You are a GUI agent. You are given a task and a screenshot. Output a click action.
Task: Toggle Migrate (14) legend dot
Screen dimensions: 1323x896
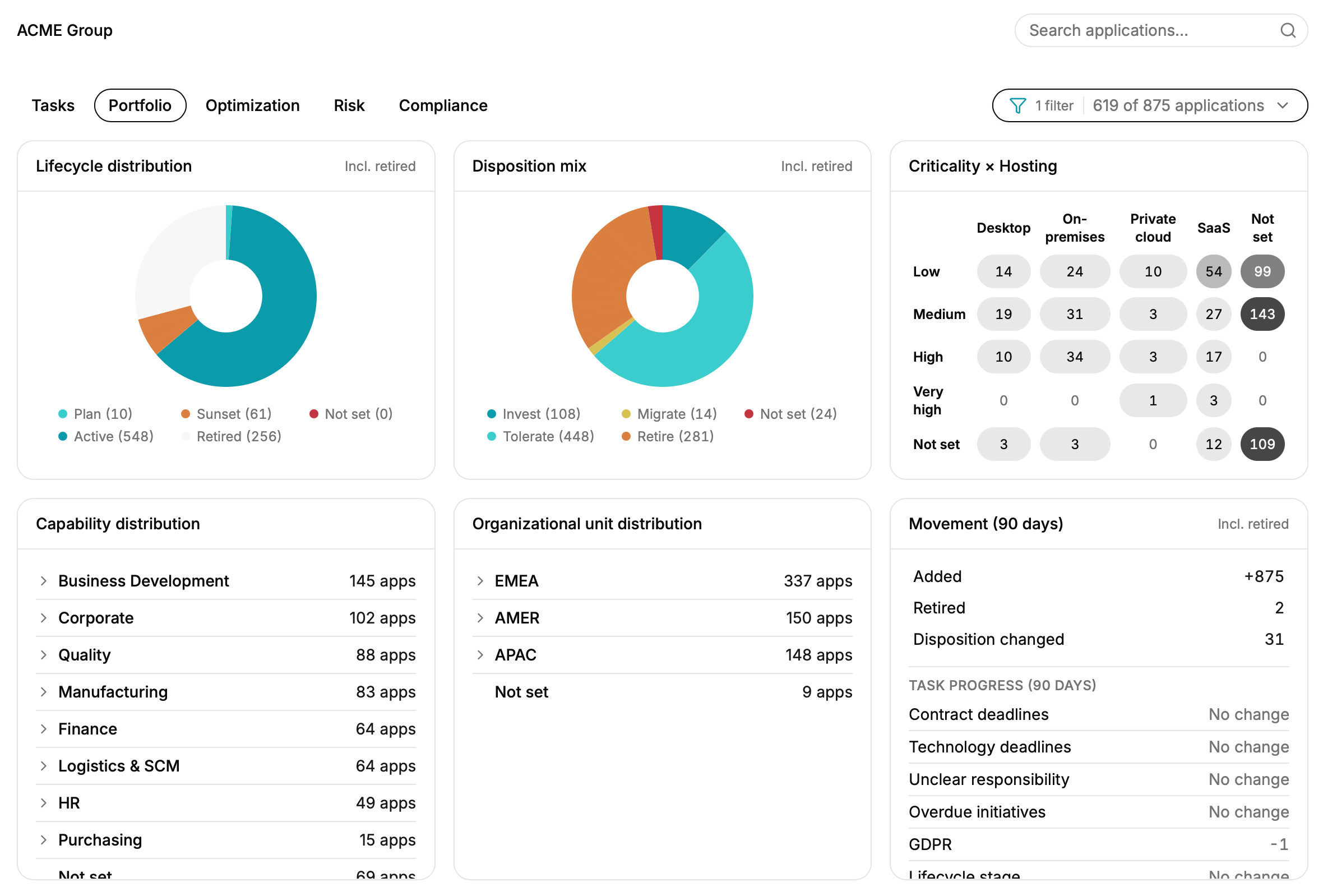pyautogui.click(x=626, y=414)
